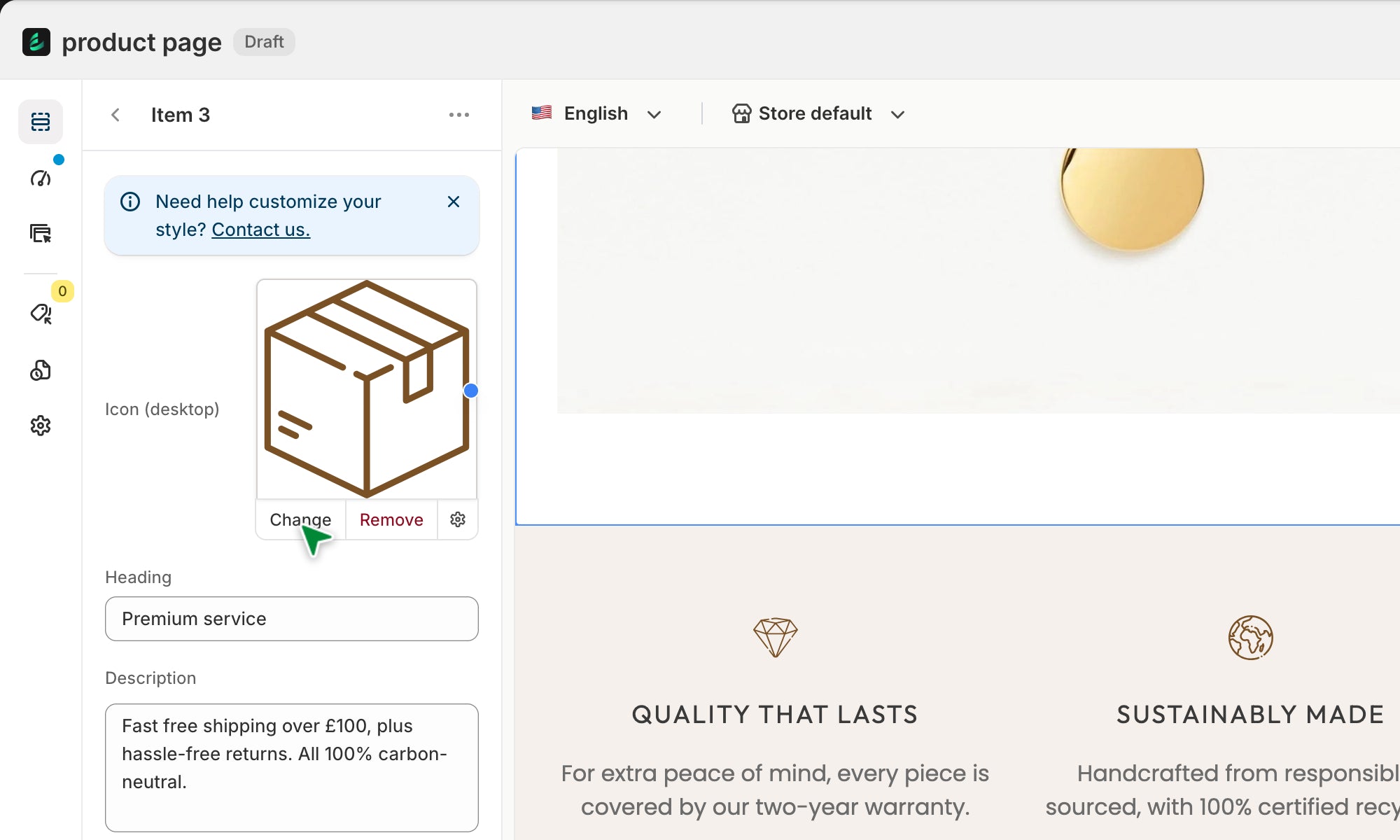Open Item 3 more options menu

click(x=459, y=115)
